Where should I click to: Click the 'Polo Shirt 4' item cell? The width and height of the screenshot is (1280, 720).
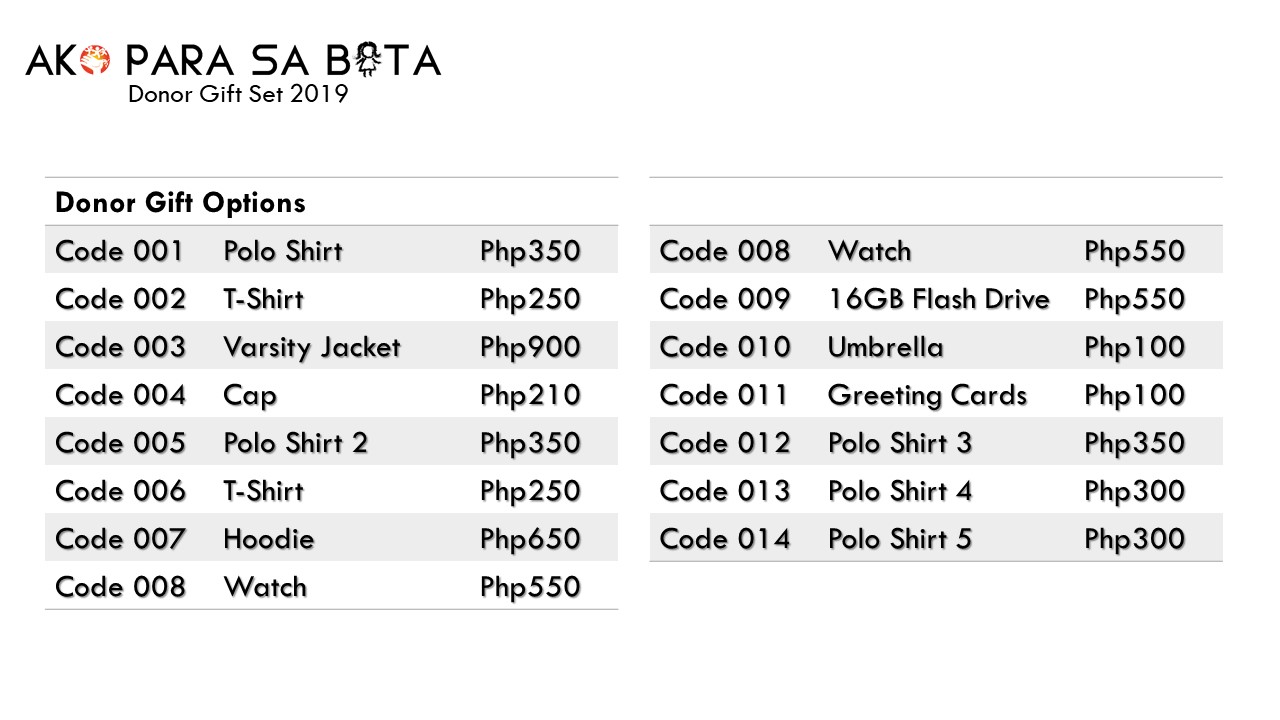(899, 491)
